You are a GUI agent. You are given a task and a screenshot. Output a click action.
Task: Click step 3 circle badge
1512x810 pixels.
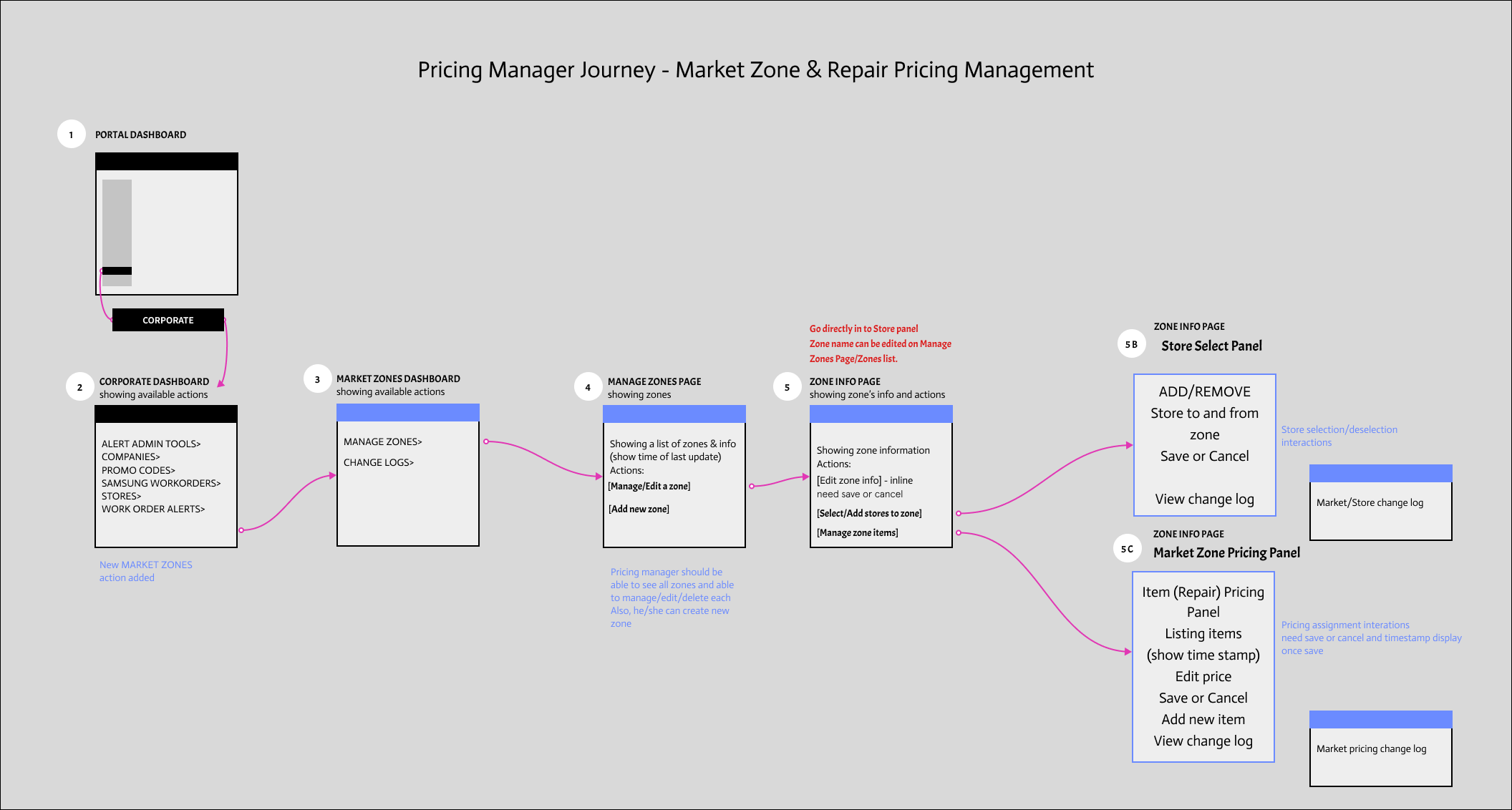(x=317, y=379)
